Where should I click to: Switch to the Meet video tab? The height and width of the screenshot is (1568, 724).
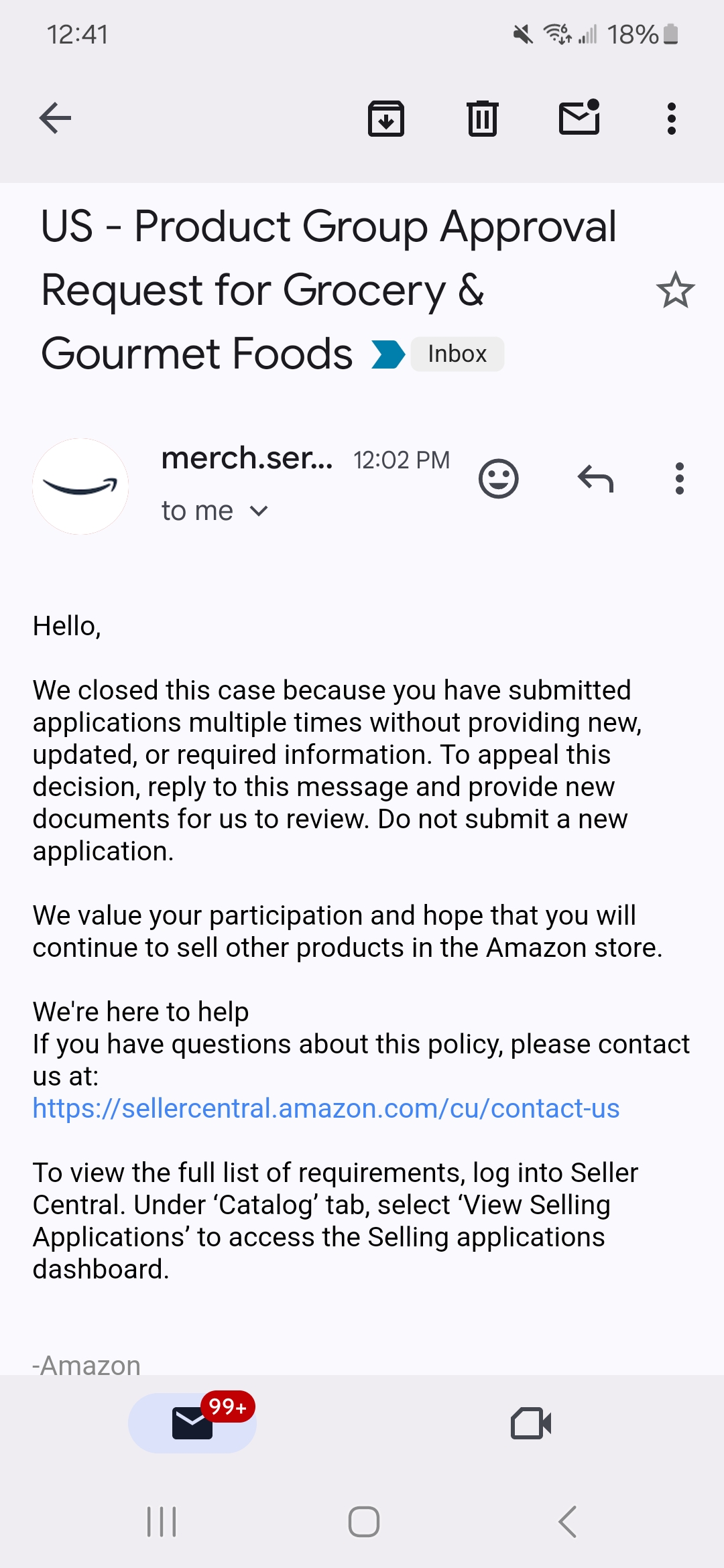click(531, 1423)
